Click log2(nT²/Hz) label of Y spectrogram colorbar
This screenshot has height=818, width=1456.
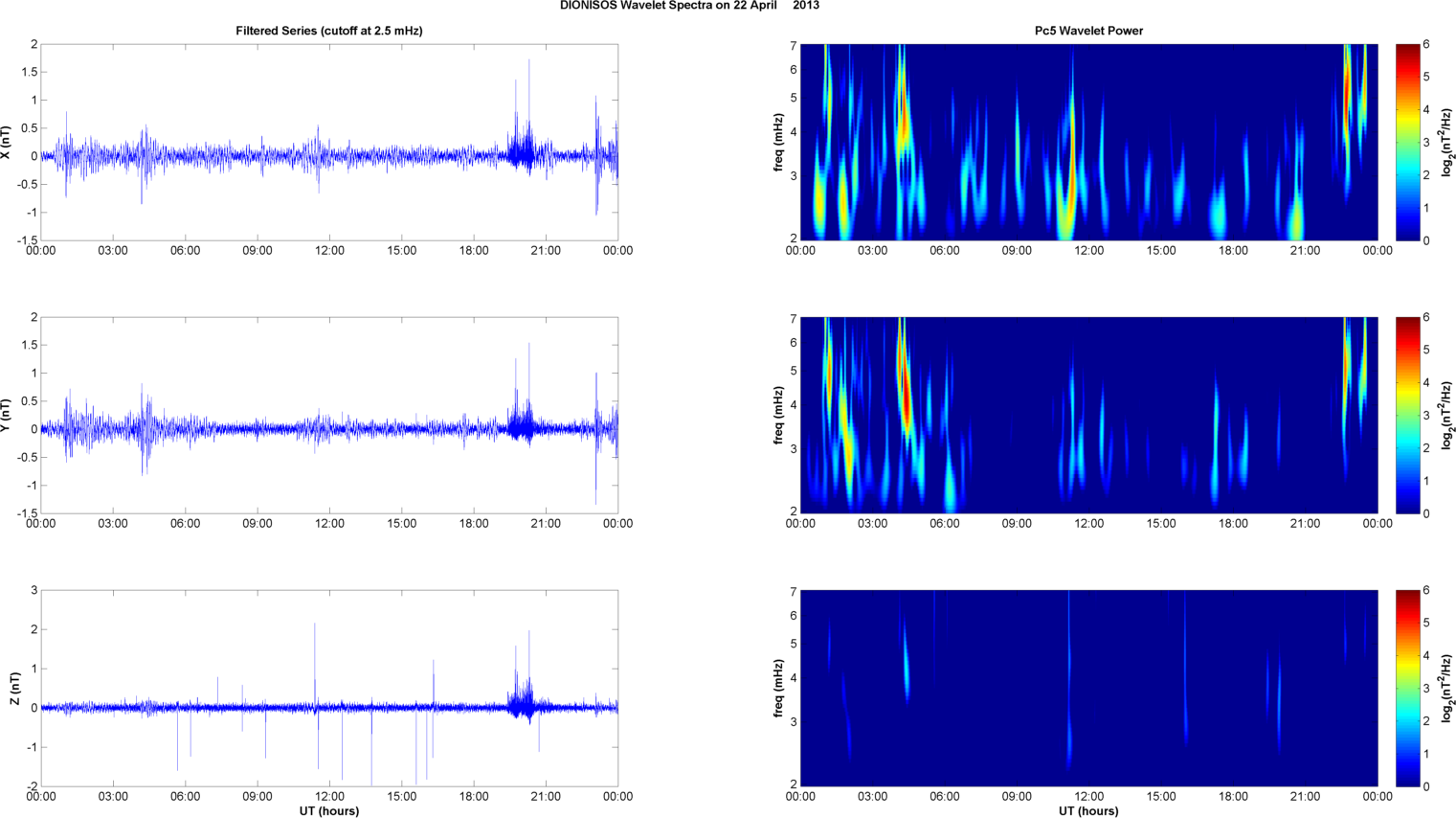1447,415
